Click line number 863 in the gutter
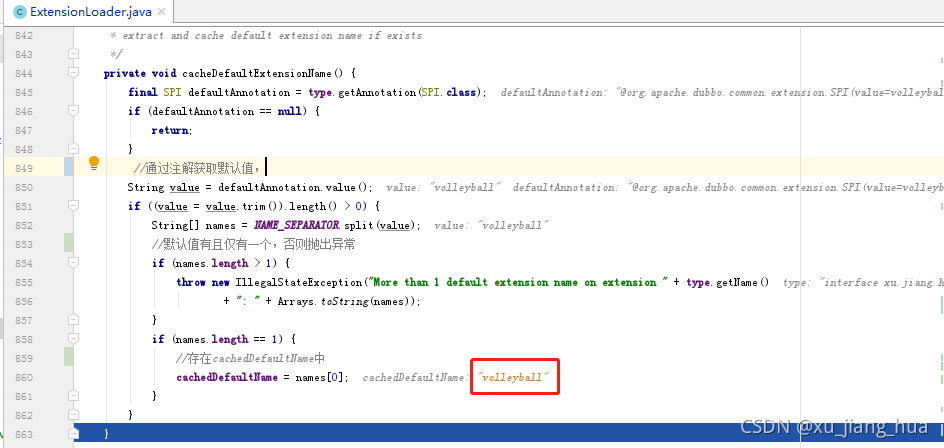Viewport: 944px width, 448px height. click(22, 434)
